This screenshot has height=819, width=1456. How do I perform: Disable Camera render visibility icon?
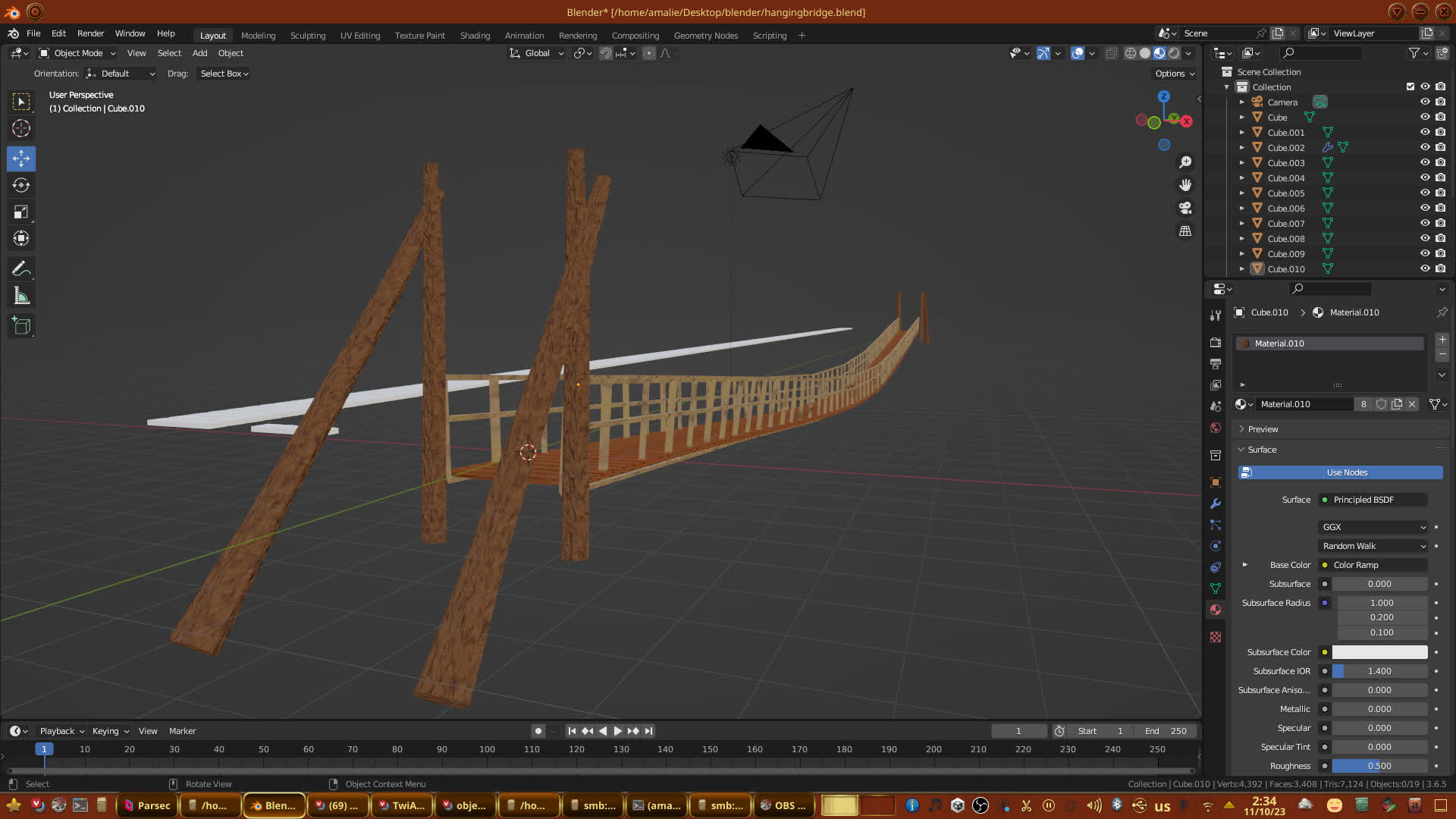[1440, 102]
